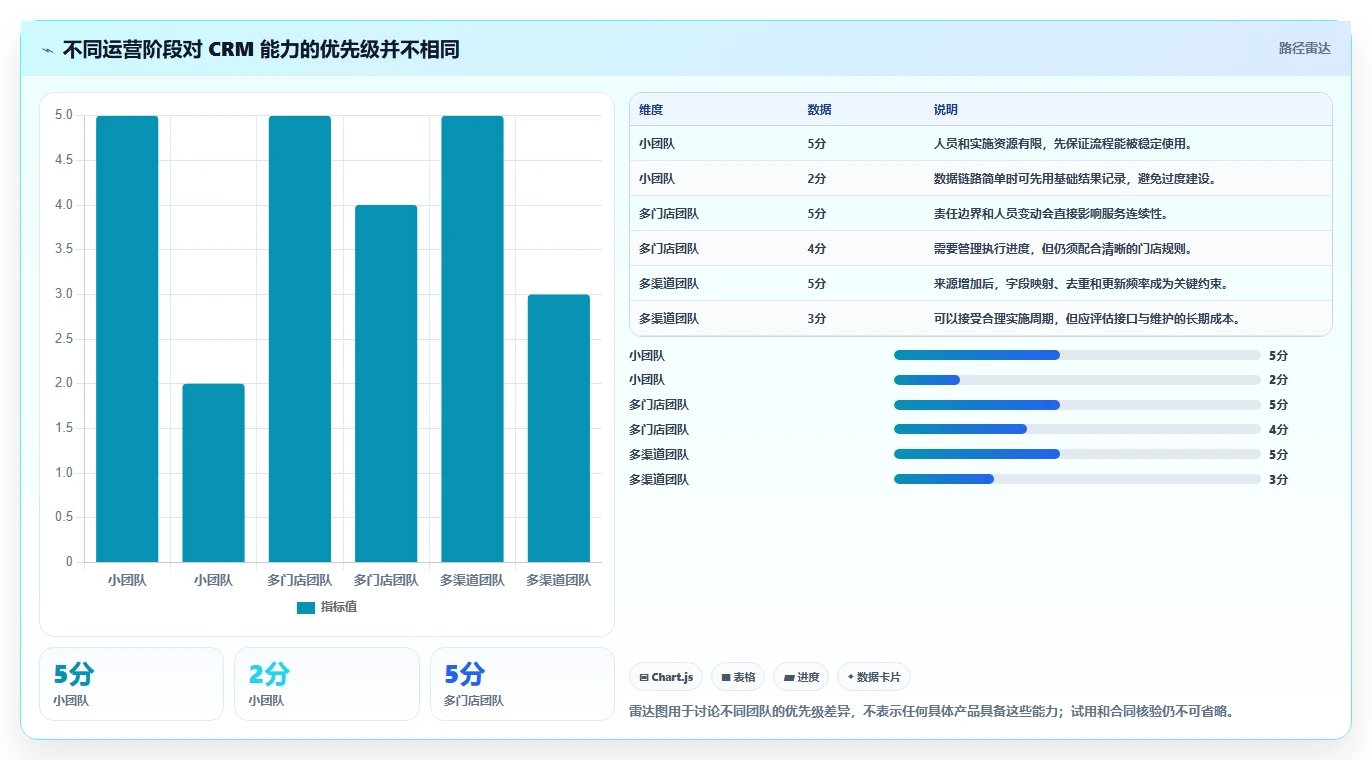Screen dimensions: 1372x760
Task: Open the 5分 小团队 data card
Action: click(x=131, y=684)
